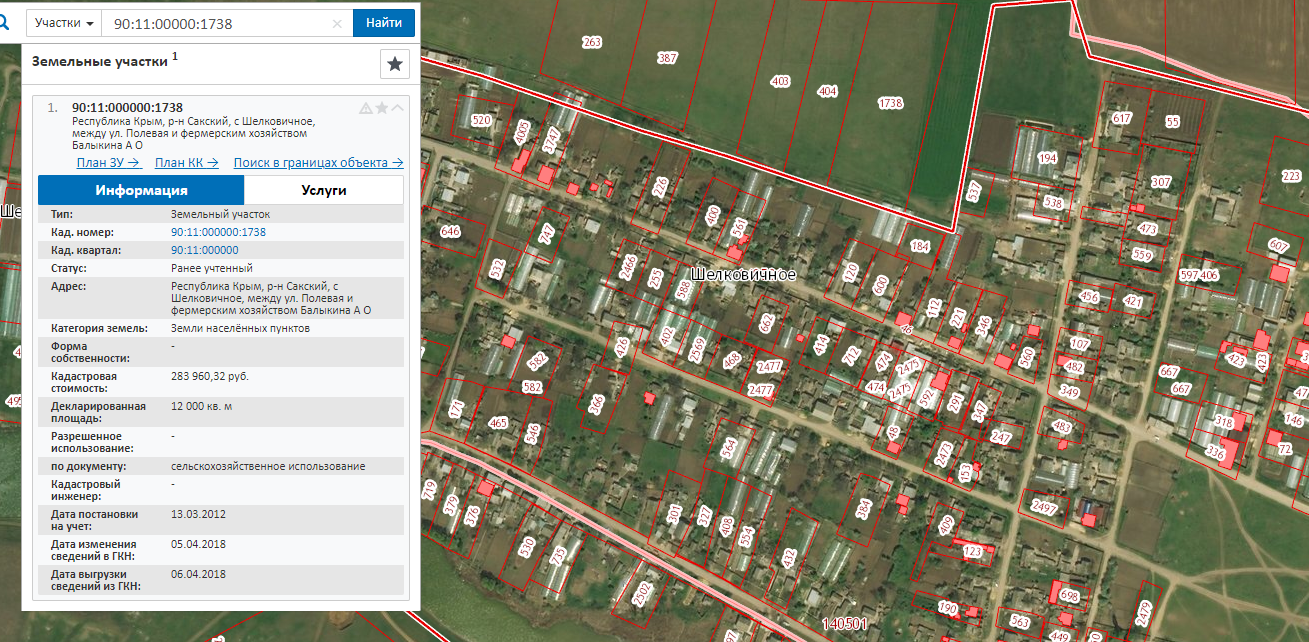Image resolution: width=1309 pixels, height=642 pixels.
Task: Click the result title 90:11:000000:1738
Action: [x=127, y=108]
